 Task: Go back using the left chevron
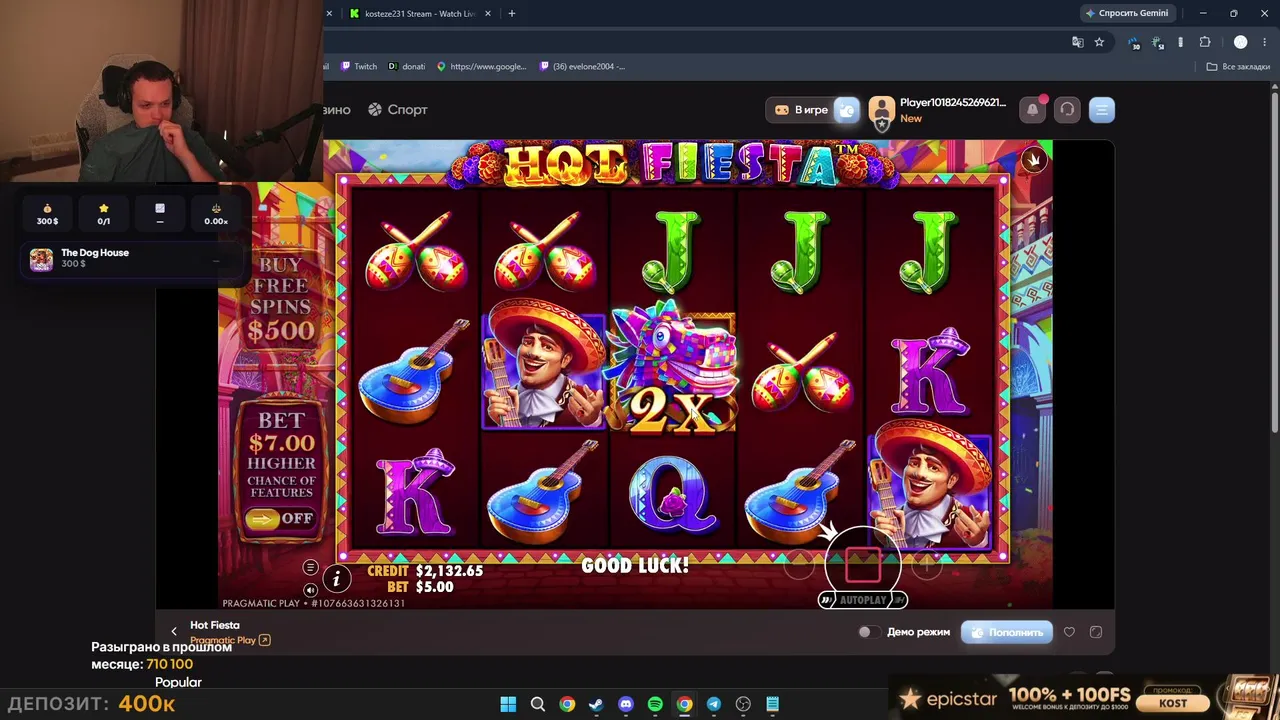(174, 632)
